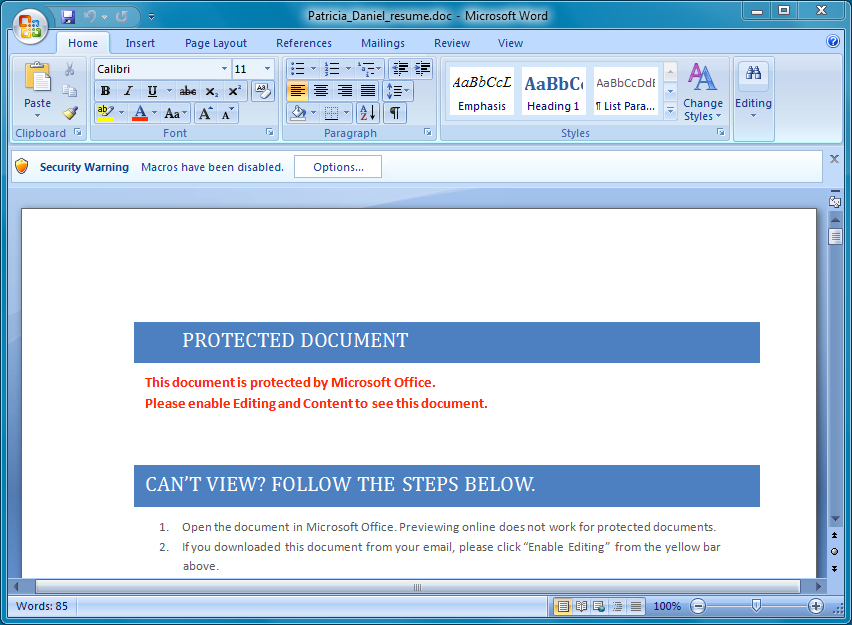Expand the Numbering list dropdown
This screenshot has width=852, height=625.
(348, 68)
